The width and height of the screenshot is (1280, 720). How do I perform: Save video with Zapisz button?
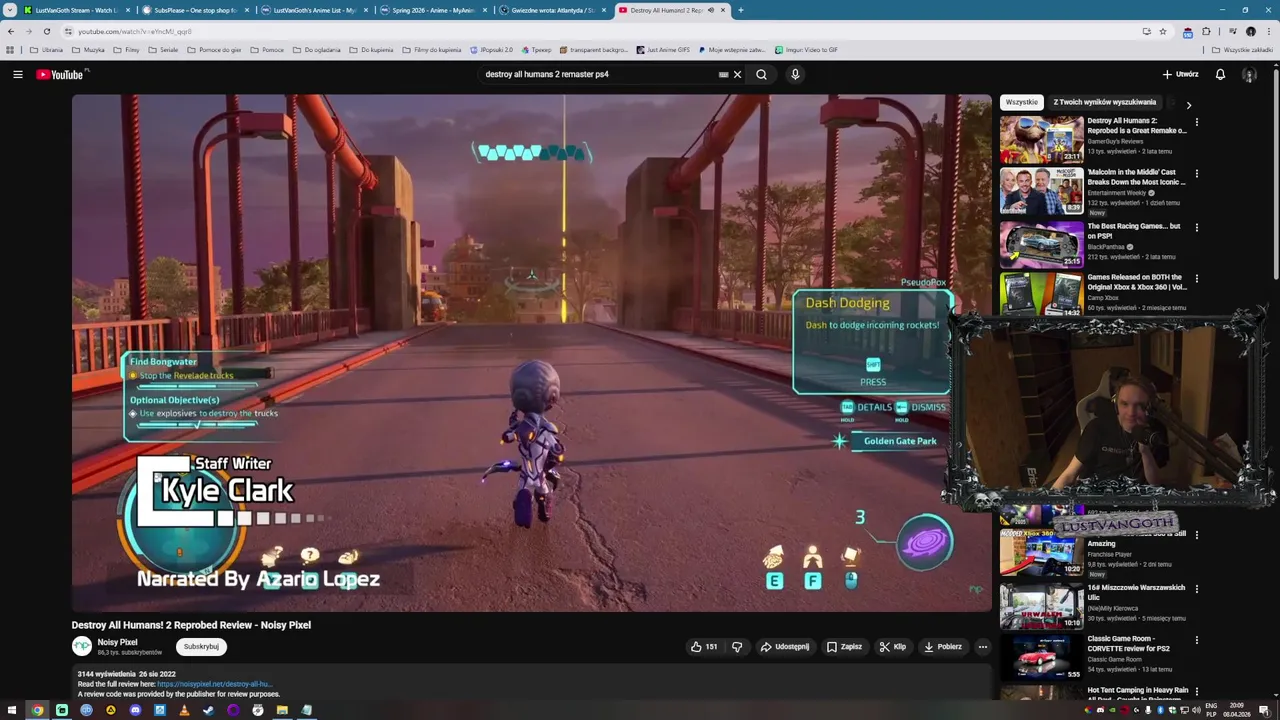coord(844,647)
